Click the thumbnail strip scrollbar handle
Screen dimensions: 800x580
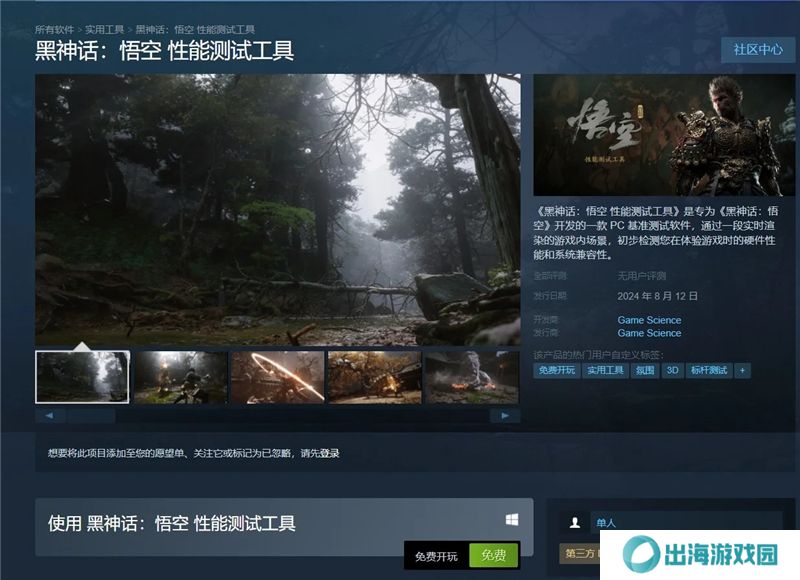(91, 416)
